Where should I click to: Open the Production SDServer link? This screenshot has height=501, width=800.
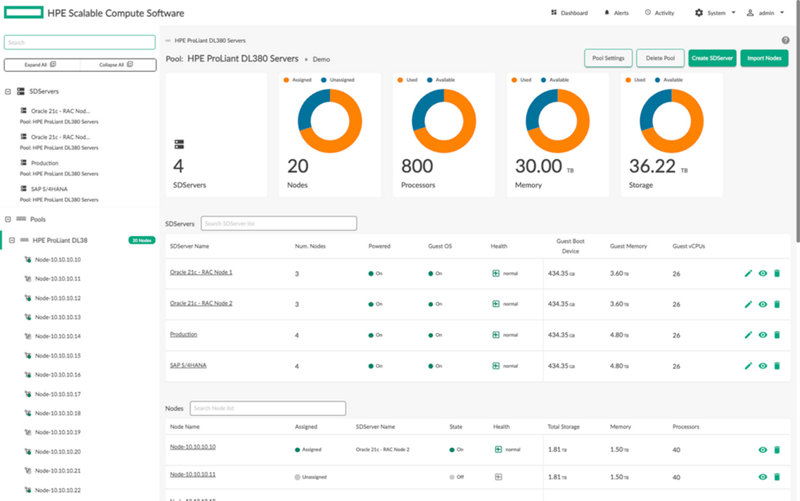point(184,335)
